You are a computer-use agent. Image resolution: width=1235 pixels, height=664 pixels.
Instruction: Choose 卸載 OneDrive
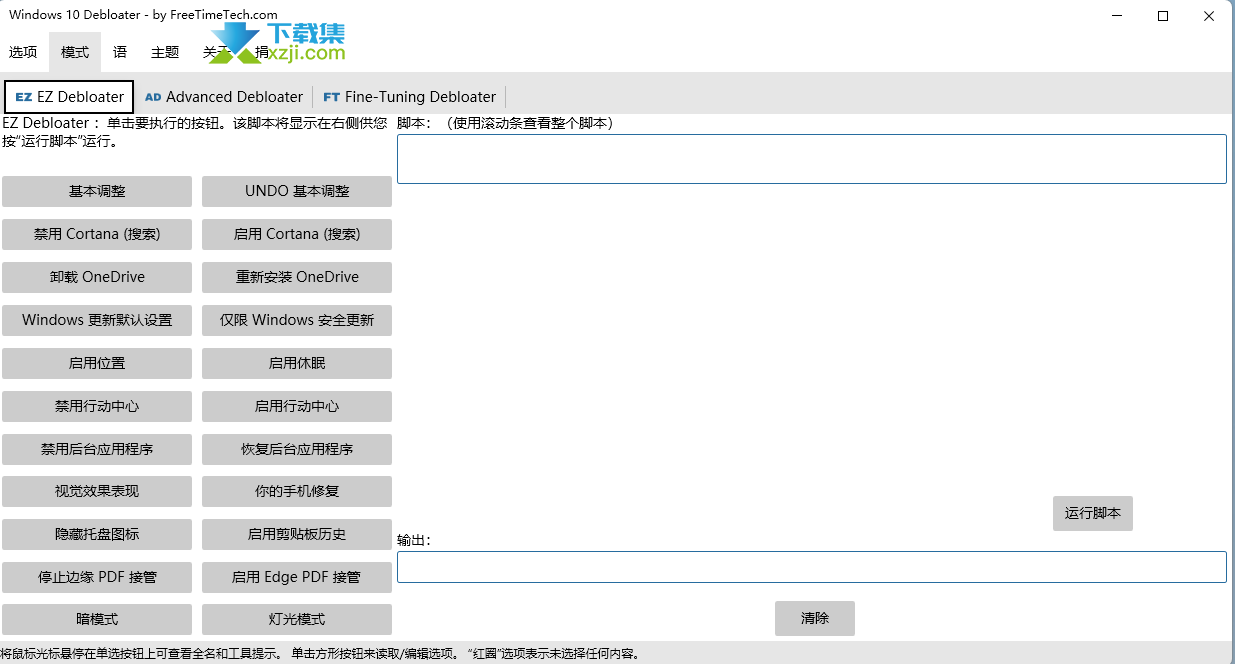pos(97,277)
